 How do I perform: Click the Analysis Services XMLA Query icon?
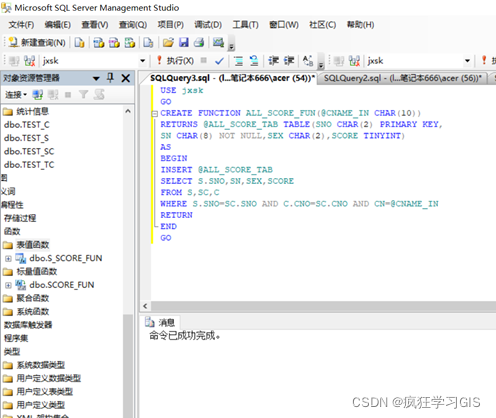coord(130,42)
